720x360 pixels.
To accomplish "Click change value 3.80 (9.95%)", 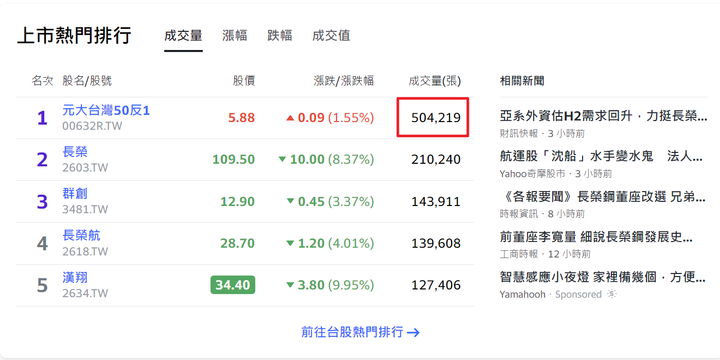I will pos(330,285).
